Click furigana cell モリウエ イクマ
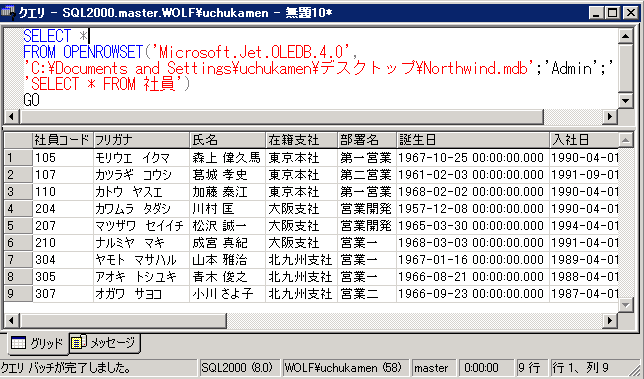644x379 pixels. click(x=141, y=158)
